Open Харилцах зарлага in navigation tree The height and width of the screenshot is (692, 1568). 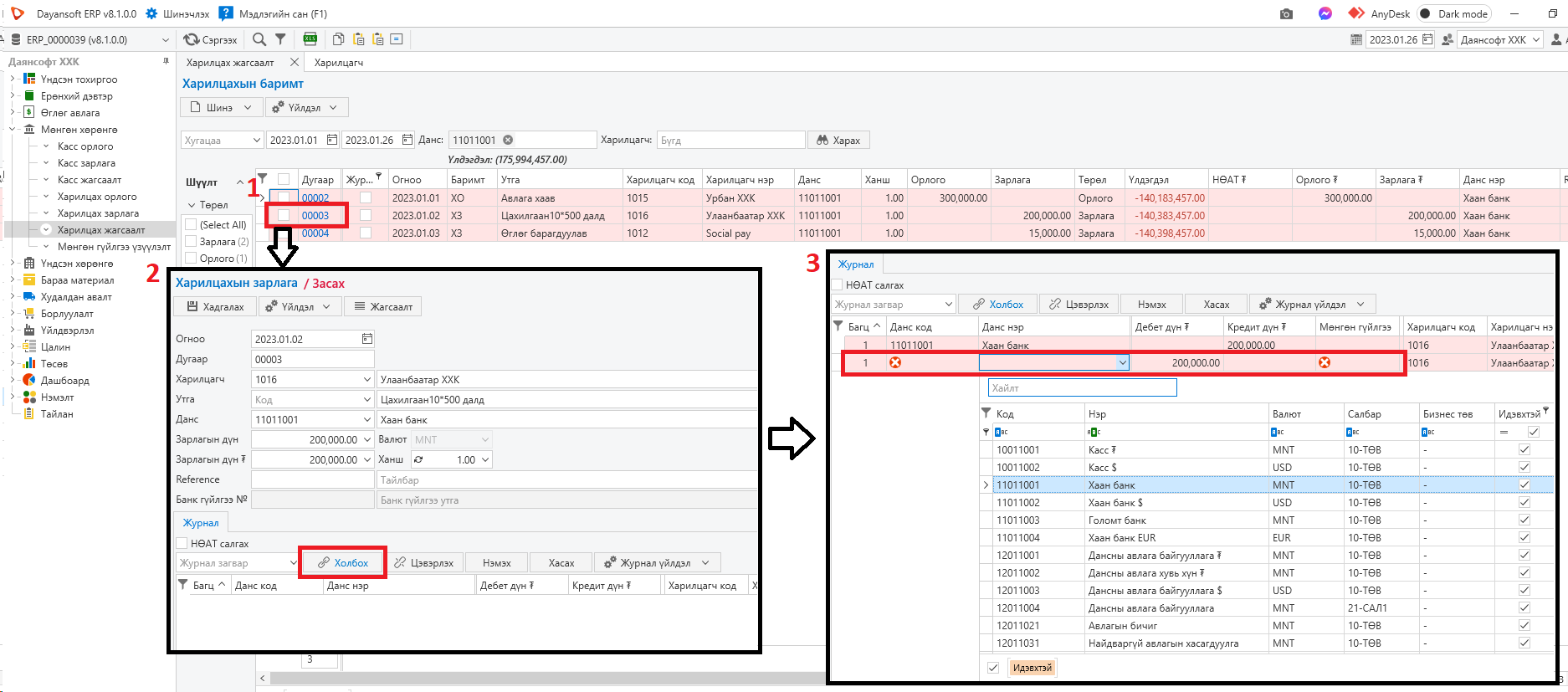pos(98,213)
